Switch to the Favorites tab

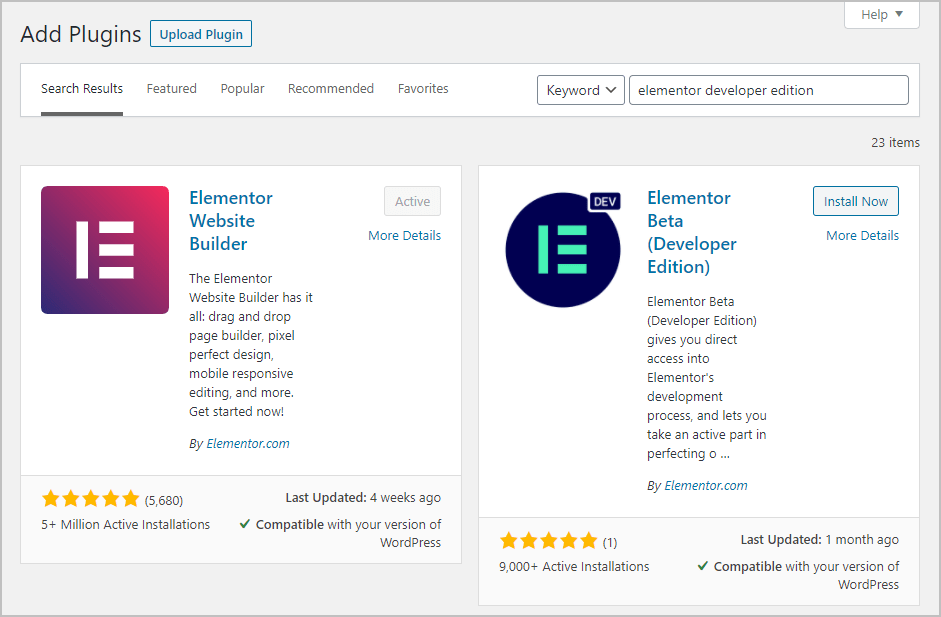[423, 88]
